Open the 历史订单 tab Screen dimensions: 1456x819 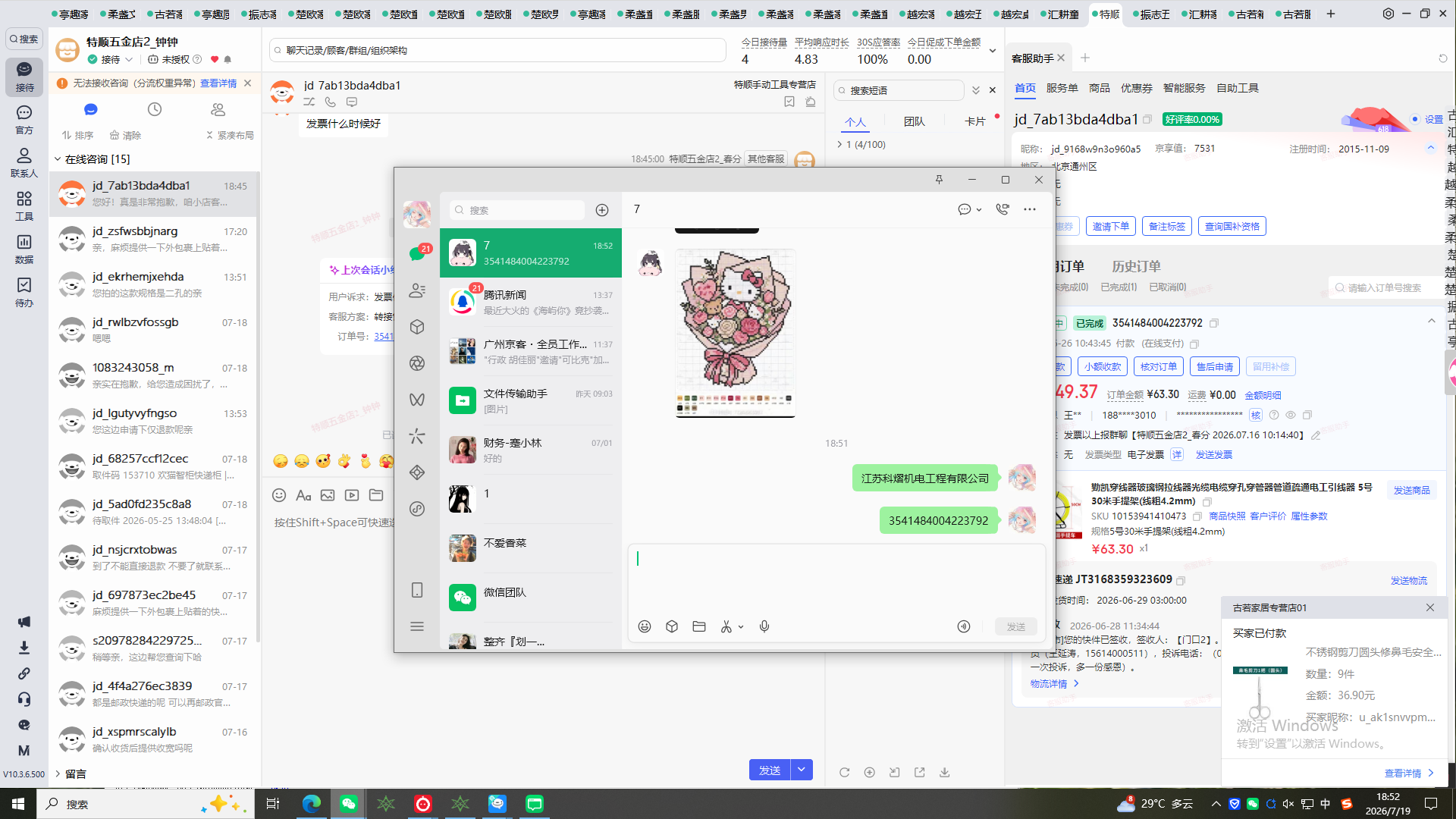coord(1136,266)
